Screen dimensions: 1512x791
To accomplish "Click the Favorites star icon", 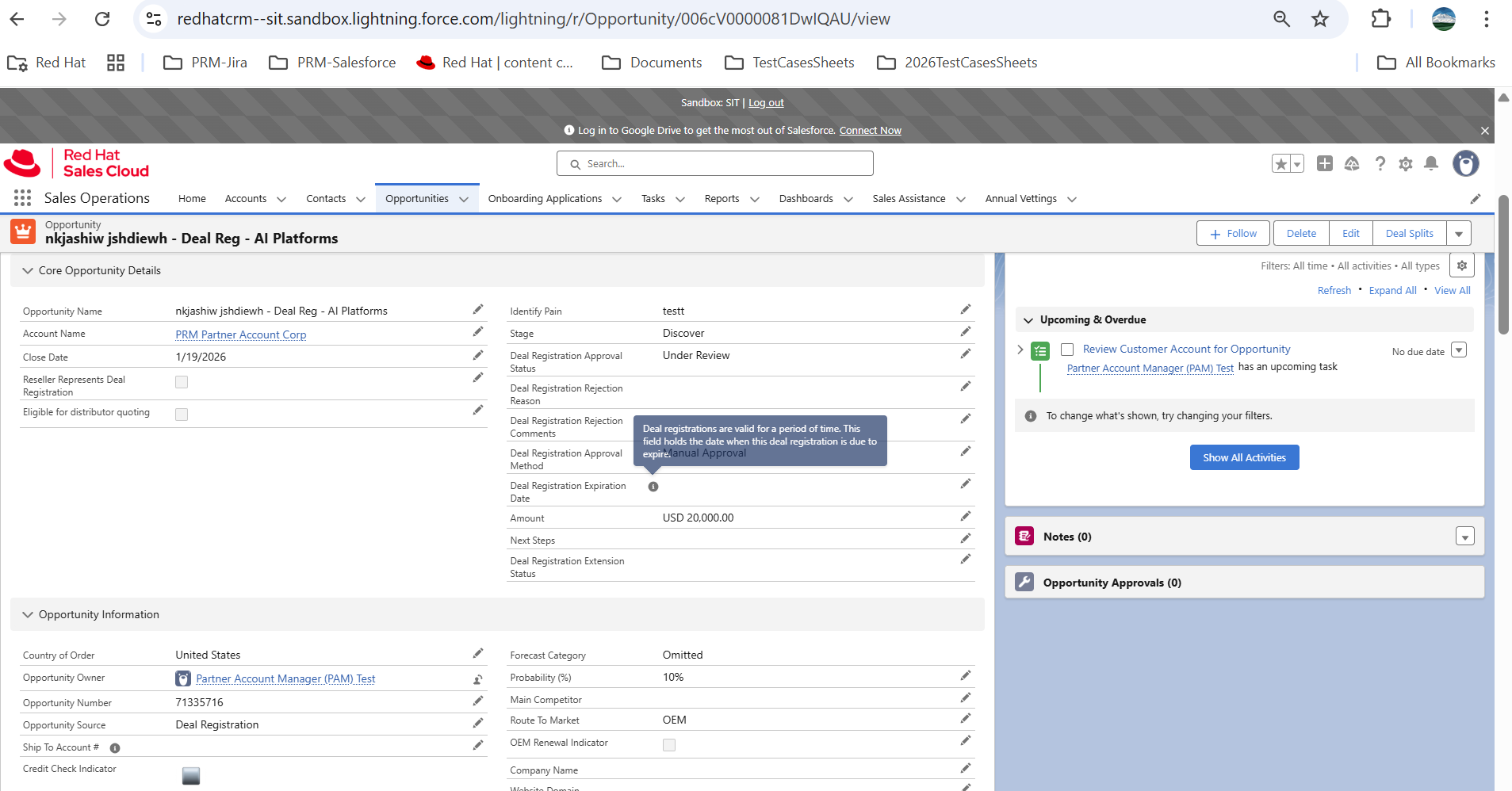I will pyautogui.click(x=1280, y=163).
